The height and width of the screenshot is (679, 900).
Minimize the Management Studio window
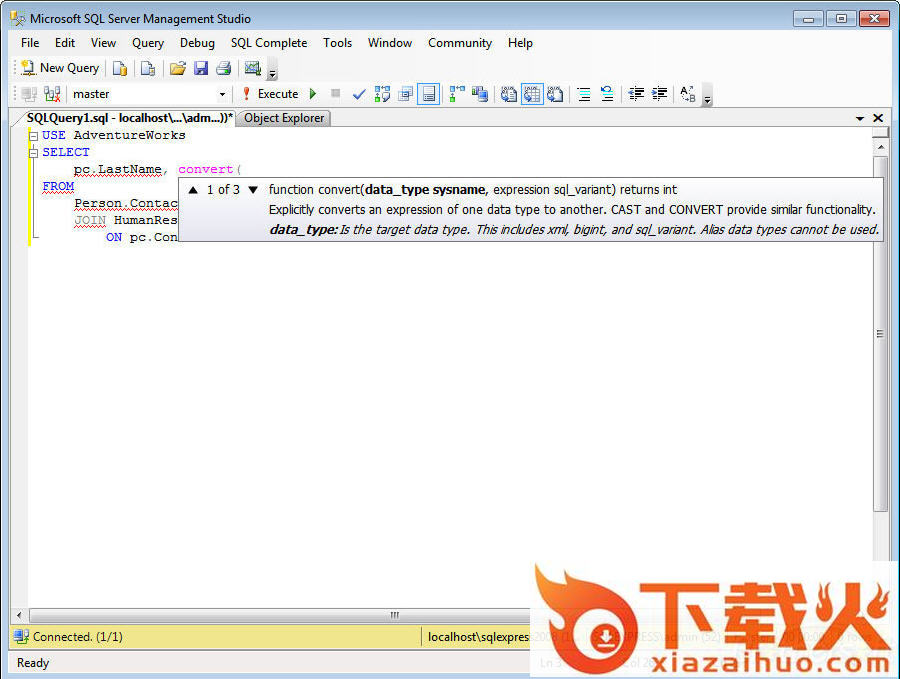pos(808,18)
